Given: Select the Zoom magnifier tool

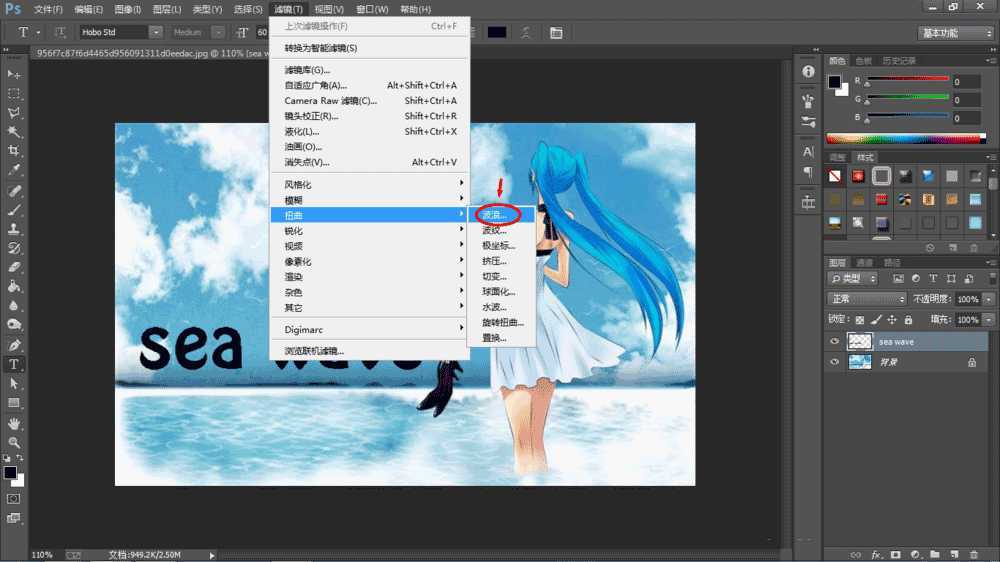Looking at the screenshot, I should tap(14, 442).
